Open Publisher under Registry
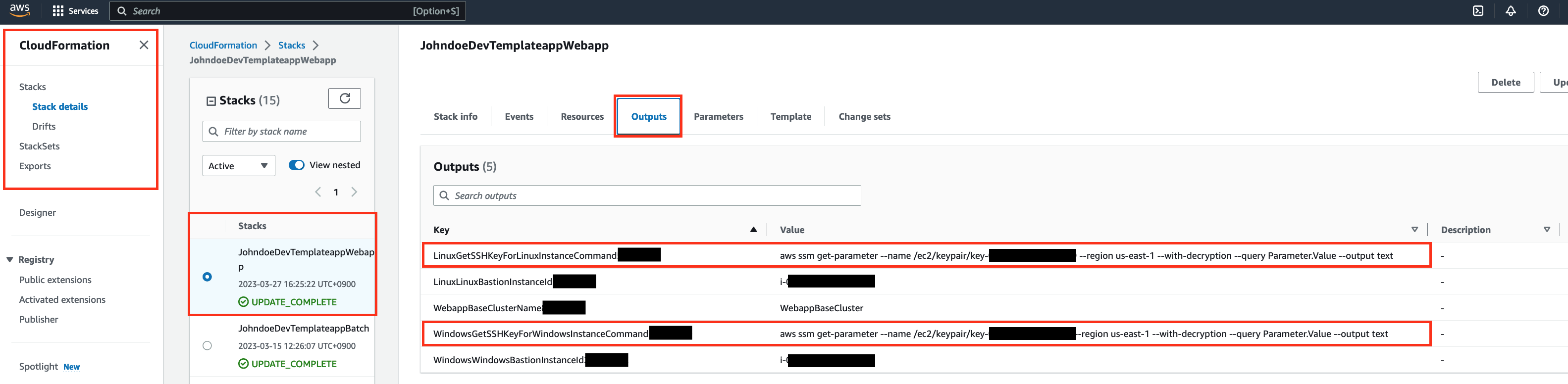 [38, 320]
